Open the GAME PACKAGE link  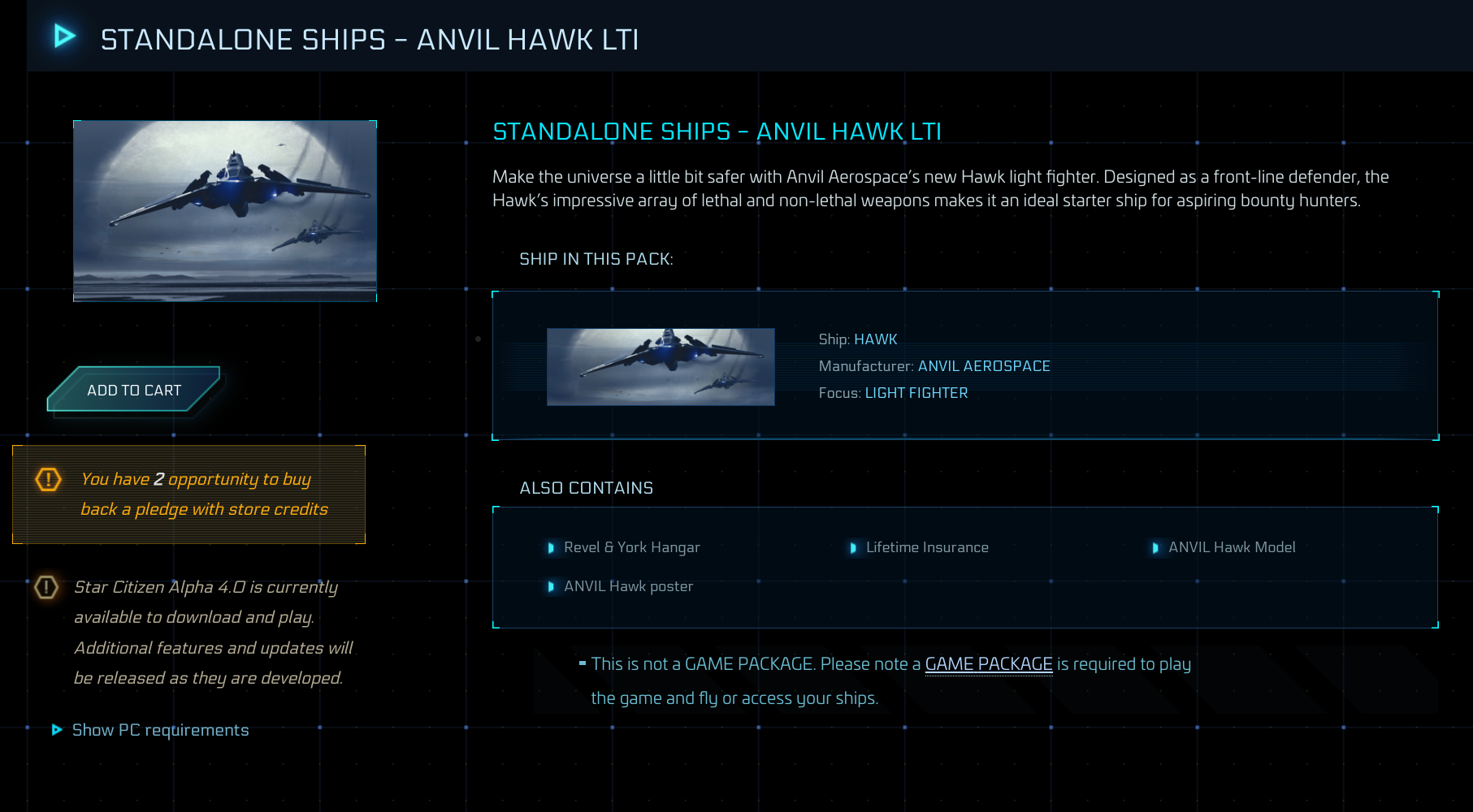pos(988,663)
